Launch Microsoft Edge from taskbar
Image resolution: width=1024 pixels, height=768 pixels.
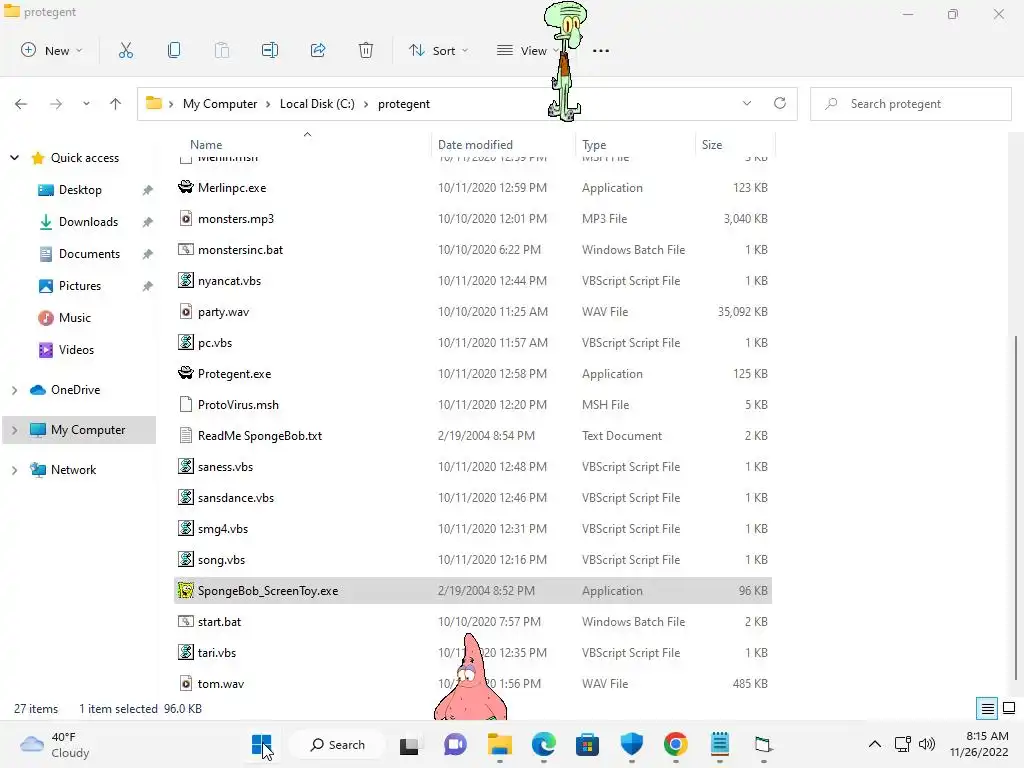[x=543, y=744]
